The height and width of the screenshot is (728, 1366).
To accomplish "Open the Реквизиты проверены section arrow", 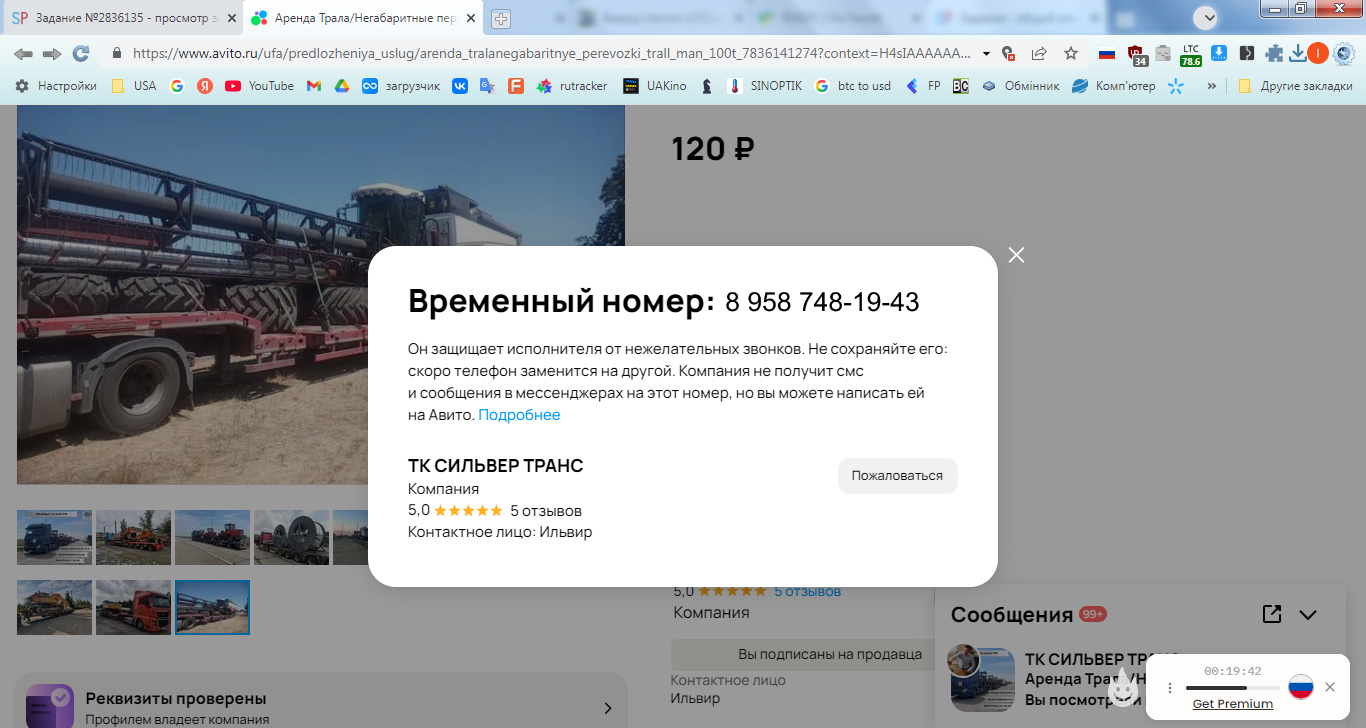I will 608,708.
